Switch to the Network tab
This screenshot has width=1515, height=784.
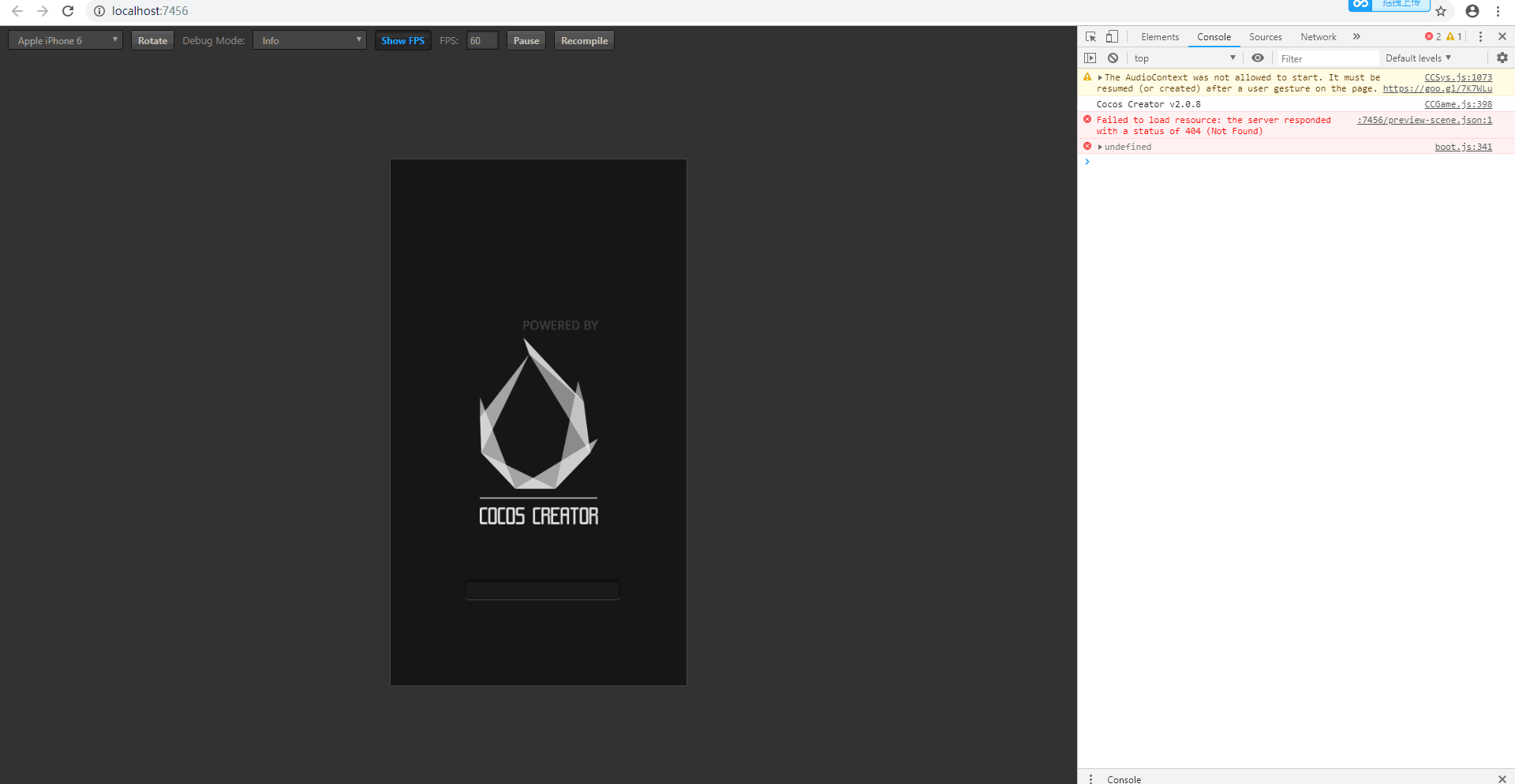coord(1319,37)
